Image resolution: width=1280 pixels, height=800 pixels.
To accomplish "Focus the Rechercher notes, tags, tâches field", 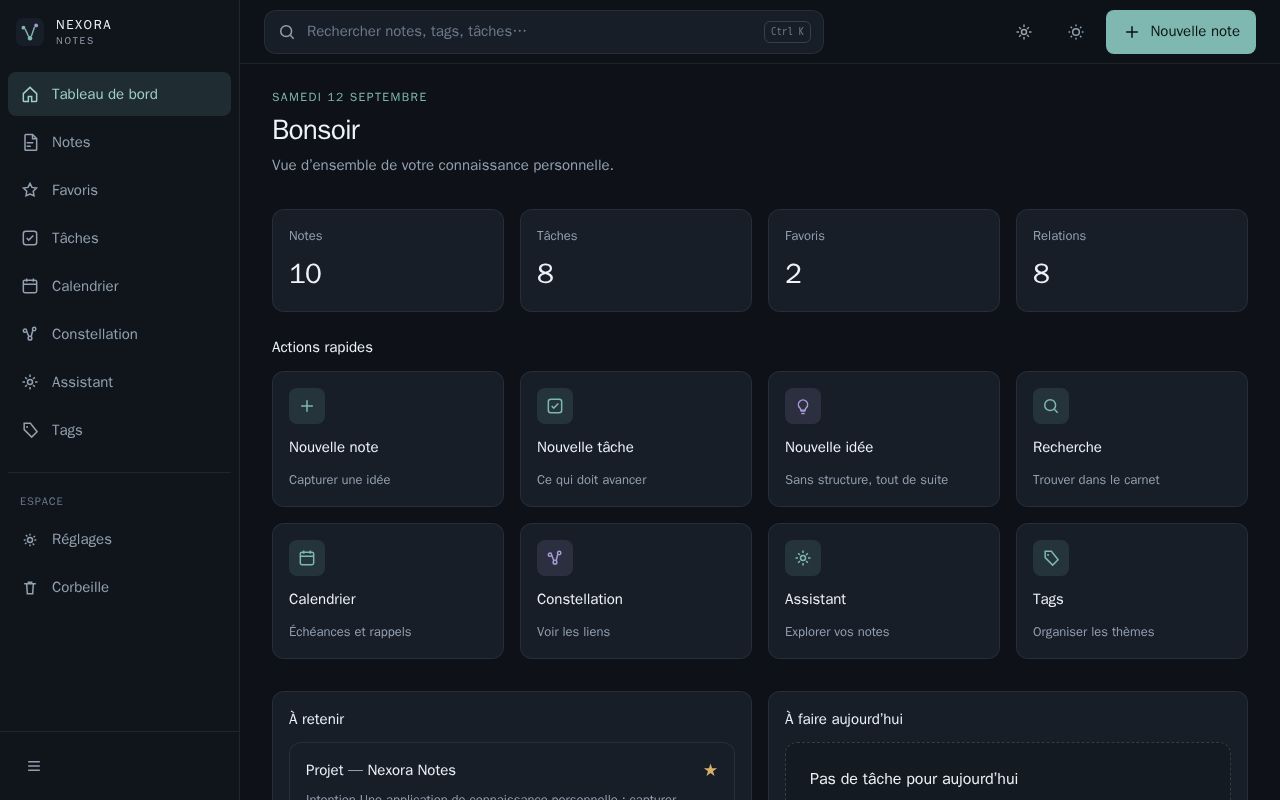I will (544, 32).
